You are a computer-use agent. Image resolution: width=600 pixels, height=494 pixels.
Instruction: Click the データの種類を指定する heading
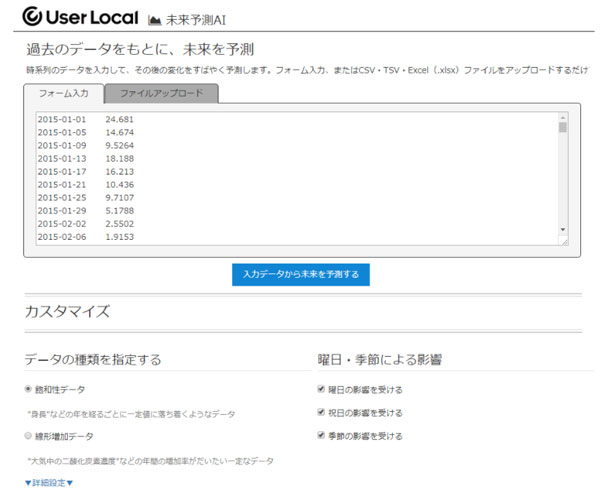click(93, 360)
